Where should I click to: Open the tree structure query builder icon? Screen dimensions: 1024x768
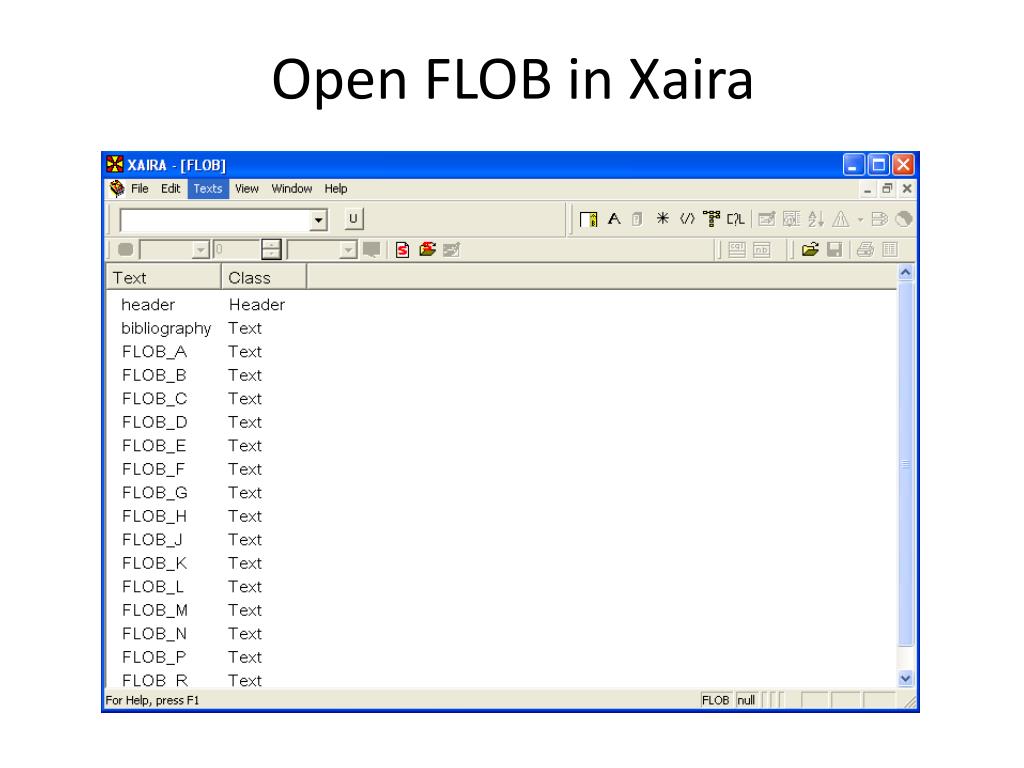(x=711, y=219)
